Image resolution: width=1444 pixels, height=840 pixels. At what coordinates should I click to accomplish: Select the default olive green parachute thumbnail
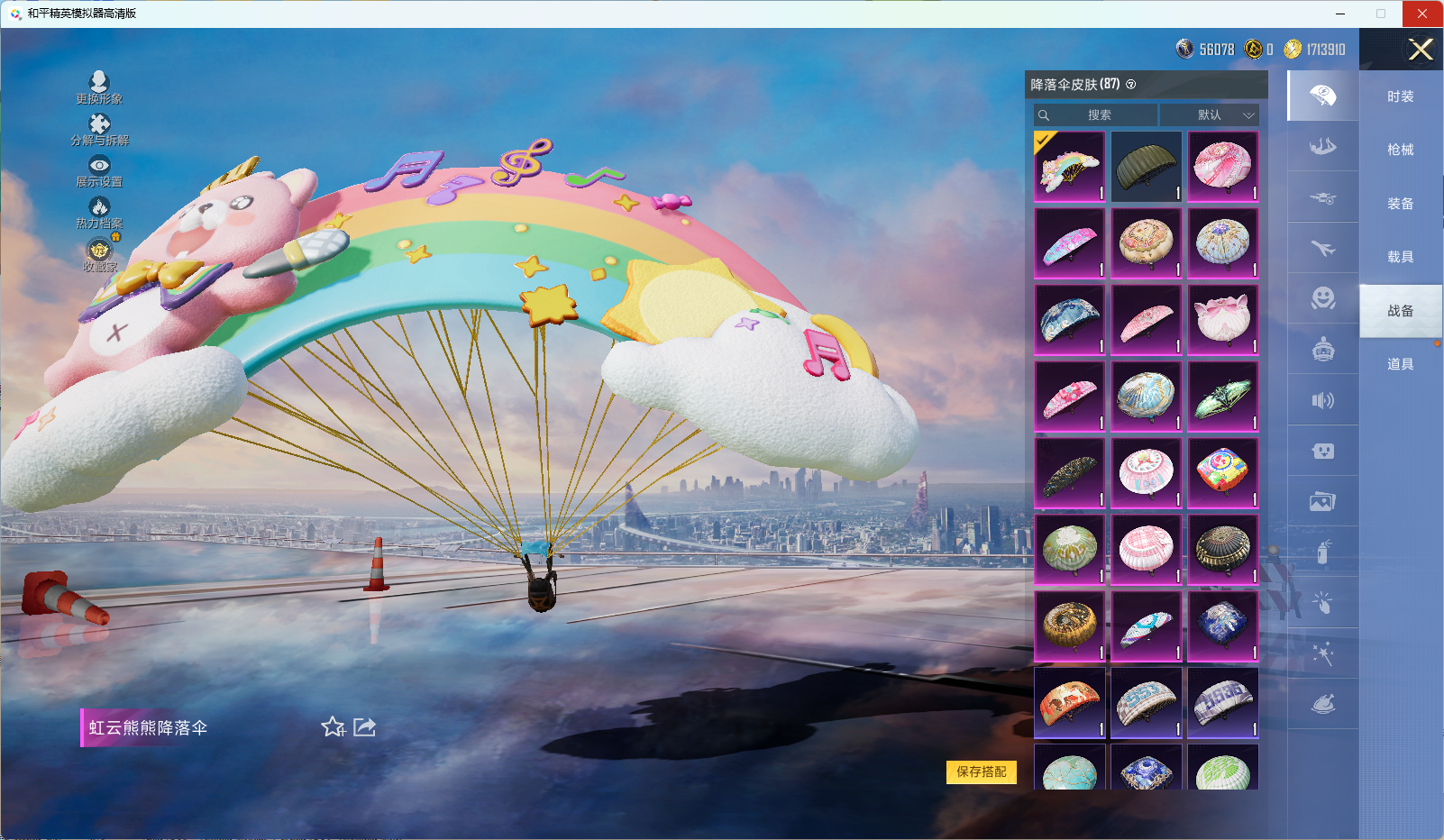tap(1146, 167)
